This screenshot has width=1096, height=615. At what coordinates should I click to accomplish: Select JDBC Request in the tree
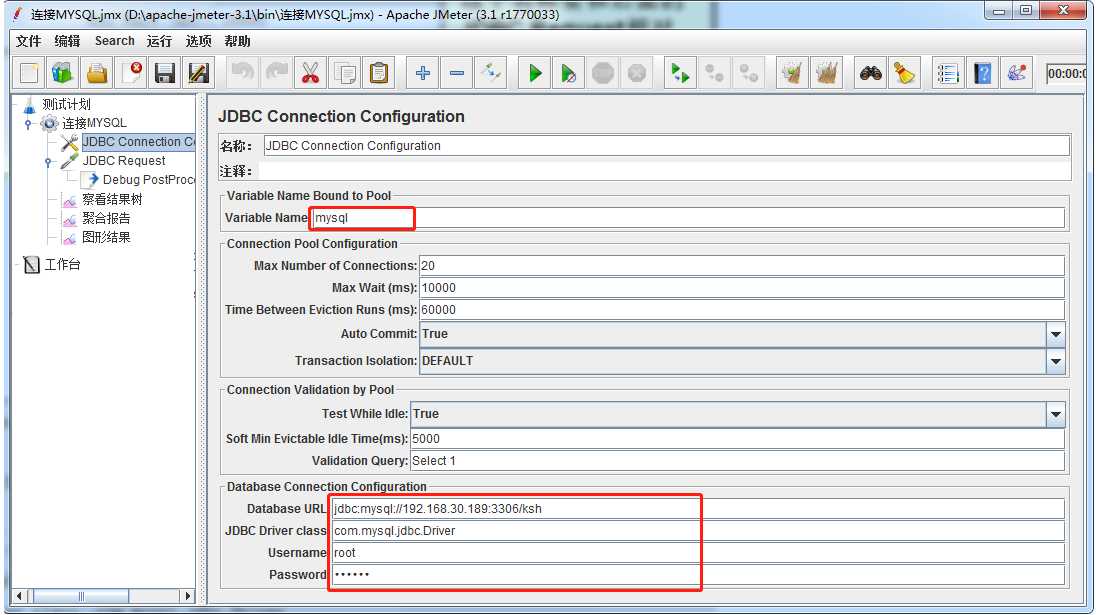pyautogui.click(x=124, y=161)
